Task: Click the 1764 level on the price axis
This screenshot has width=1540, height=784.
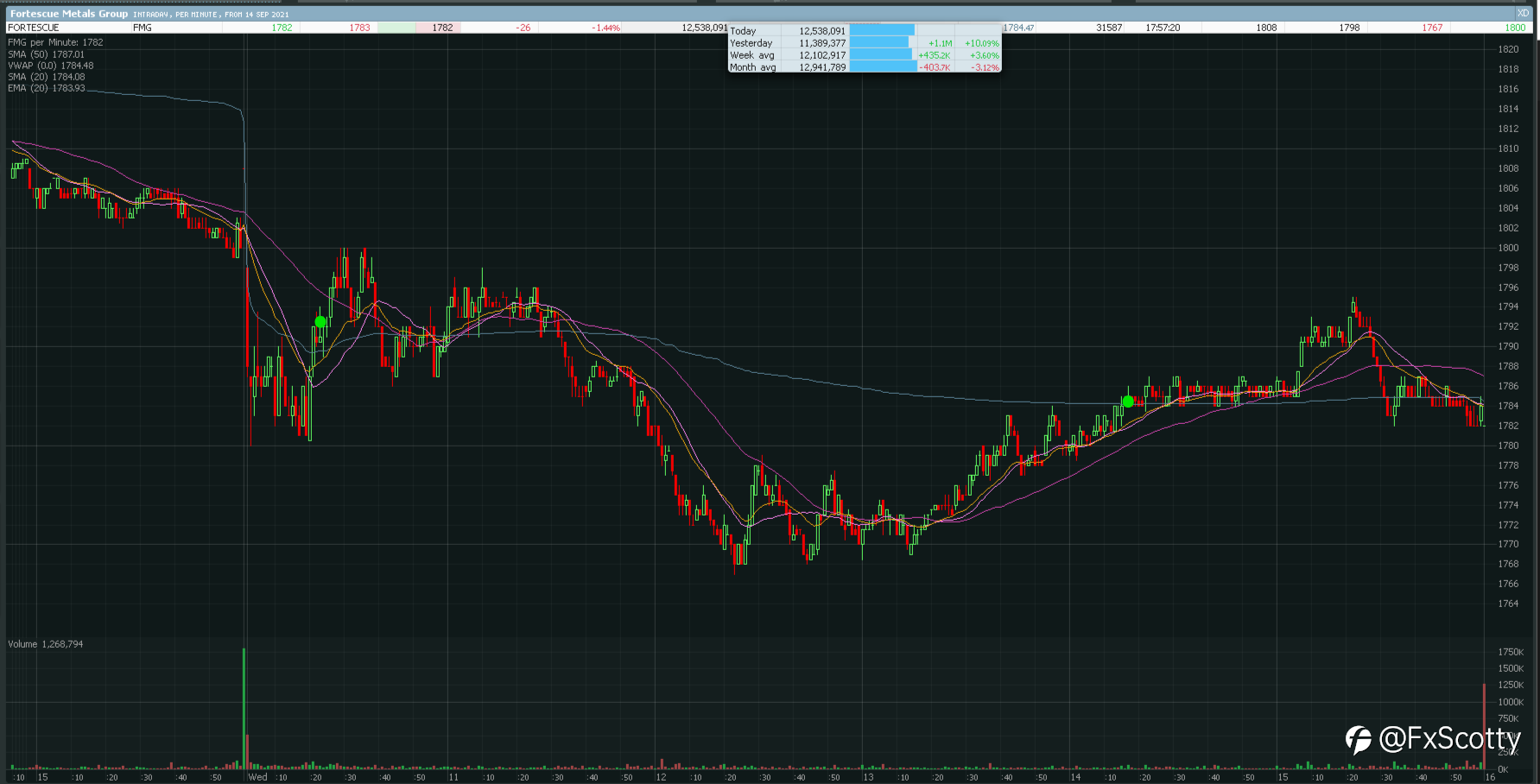Action: [x=1508, y=604]
